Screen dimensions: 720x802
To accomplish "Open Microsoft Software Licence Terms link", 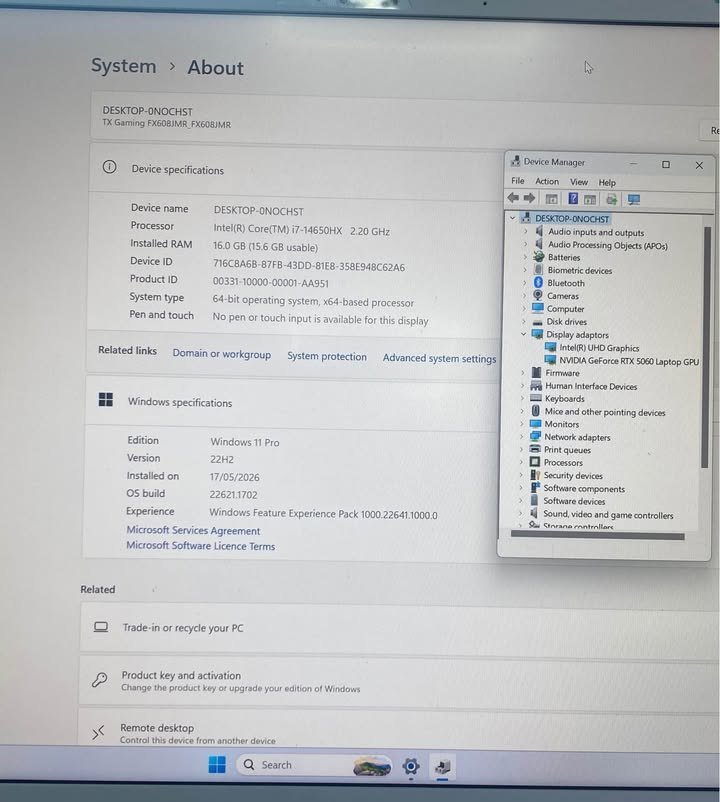I will [x=200, y=546].
